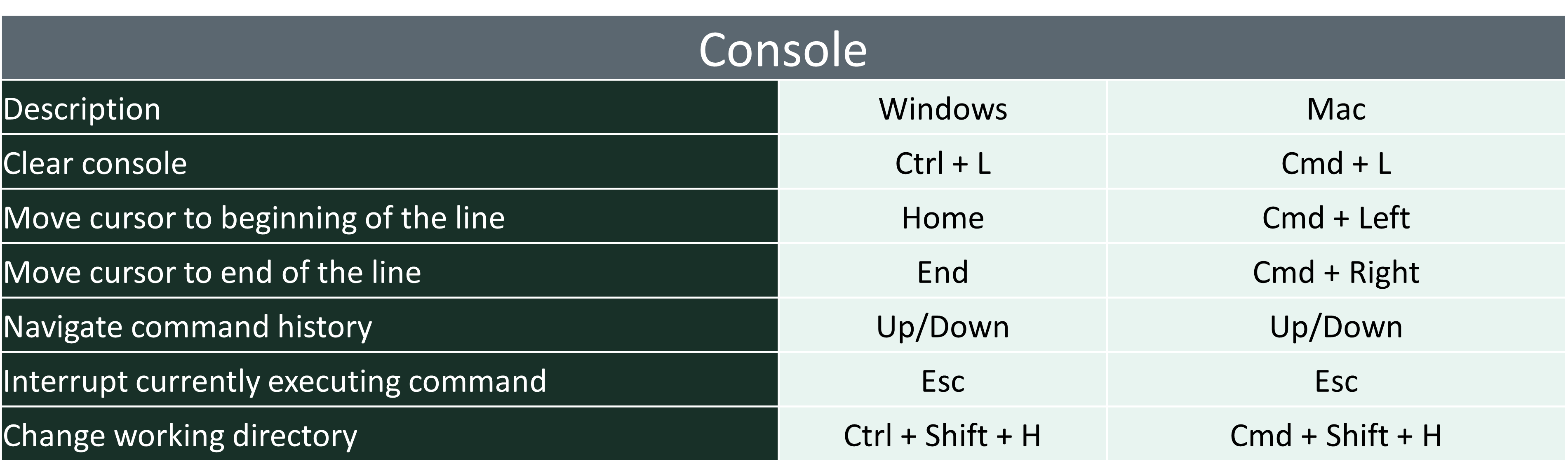Select Move cursor to beginning of the line
Image resolution: width=1568 pixels, height=476 pixels.
click(390, 216)
